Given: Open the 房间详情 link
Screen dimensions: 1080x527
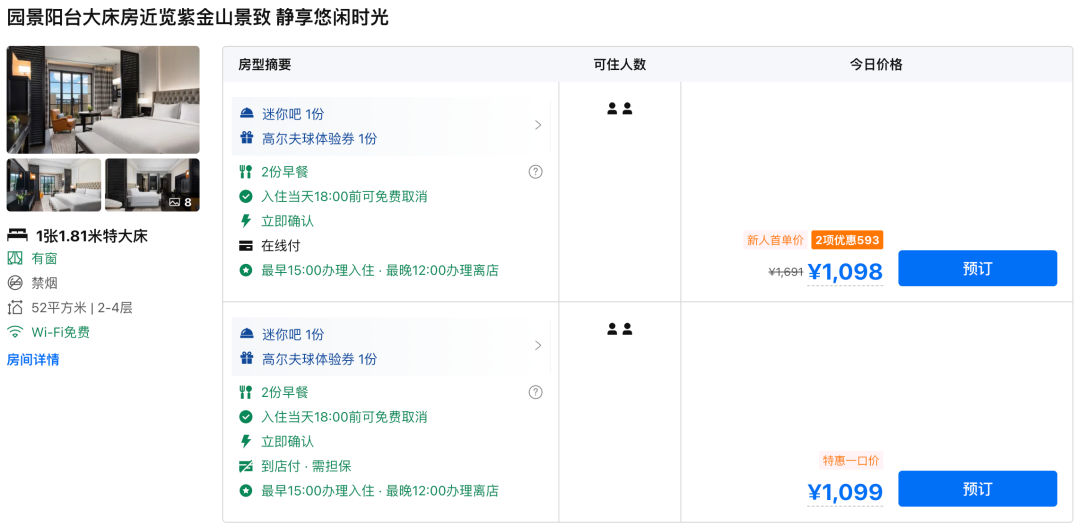Looking at the screenshot, I should click(x=33, y=359).
